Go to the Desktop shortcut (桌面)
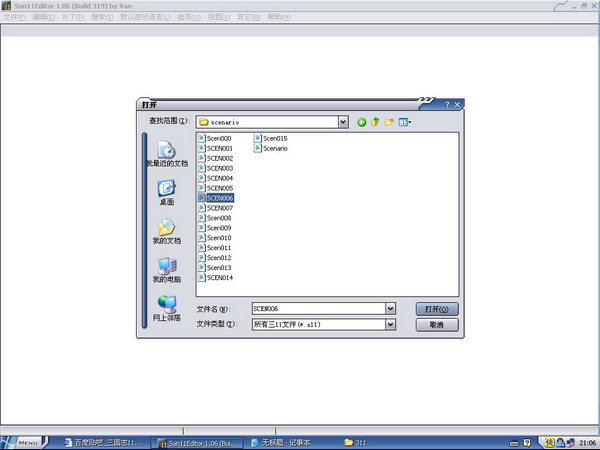The width and height of the screenshot is (600, 450). pos(166,191)
